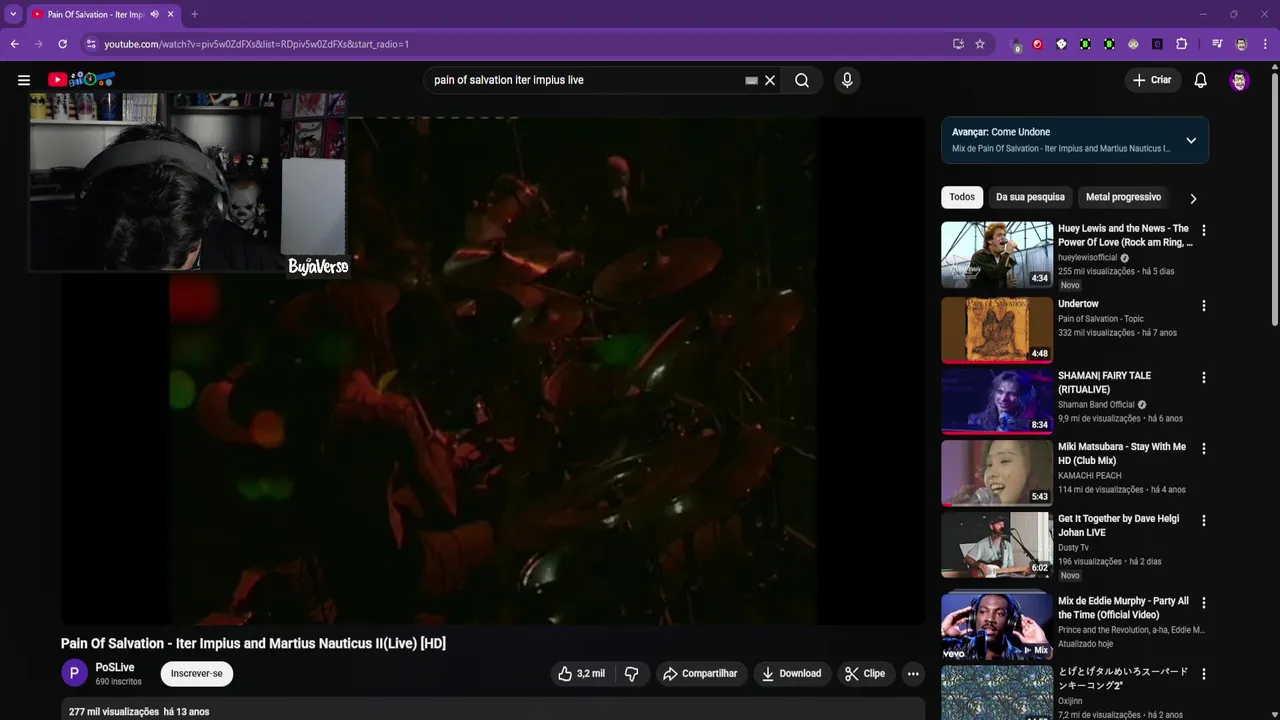Open Undertow video thumbnail
This screenshot has height=720, width=1280.
[997, 328]
